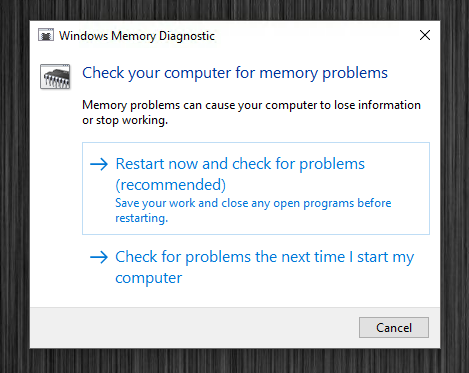Click the Cancel button
The height and width of the screenshot is (373, 469).
[394, 327]
